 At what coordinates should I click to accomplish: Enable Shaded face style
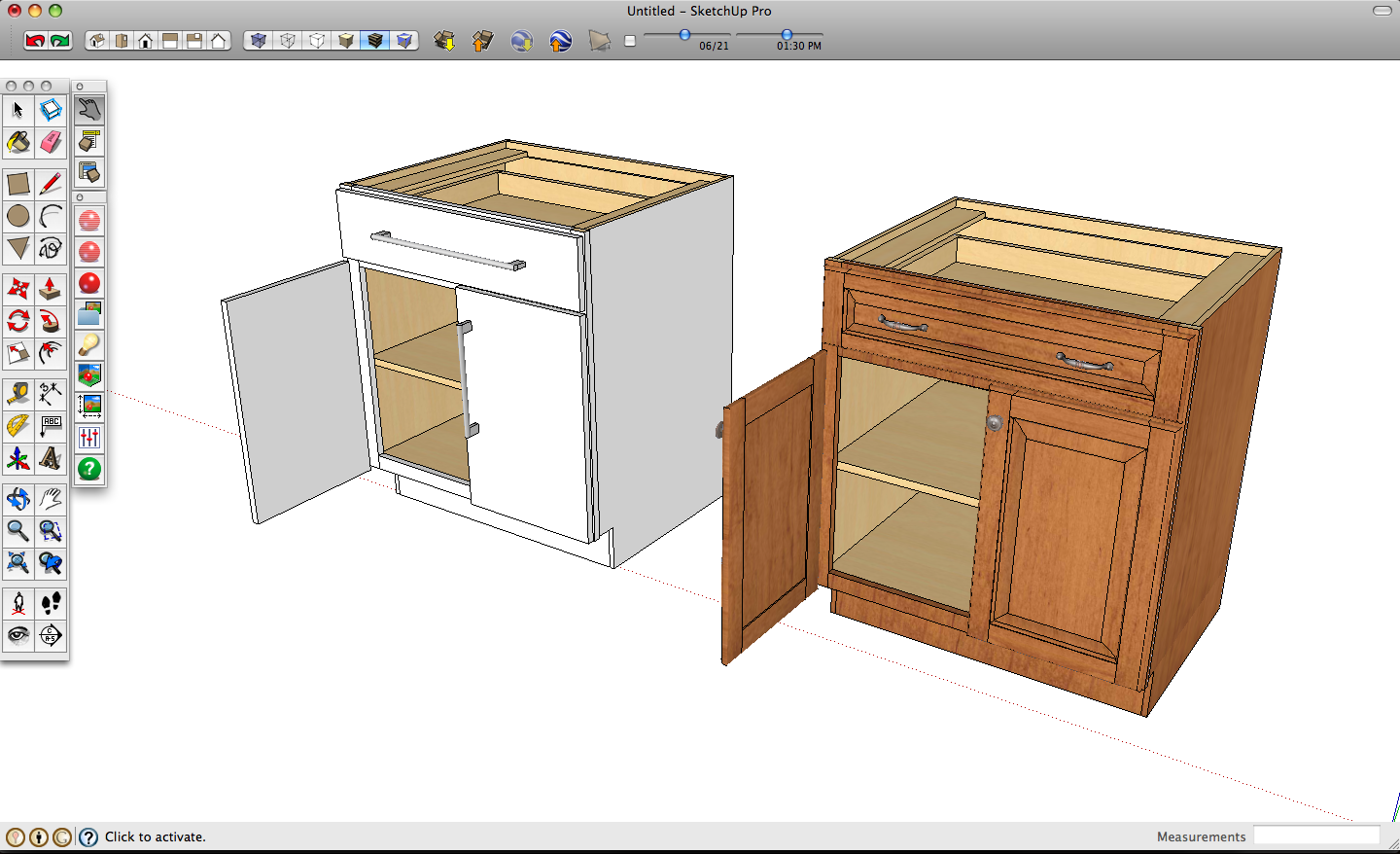point(346,41)
